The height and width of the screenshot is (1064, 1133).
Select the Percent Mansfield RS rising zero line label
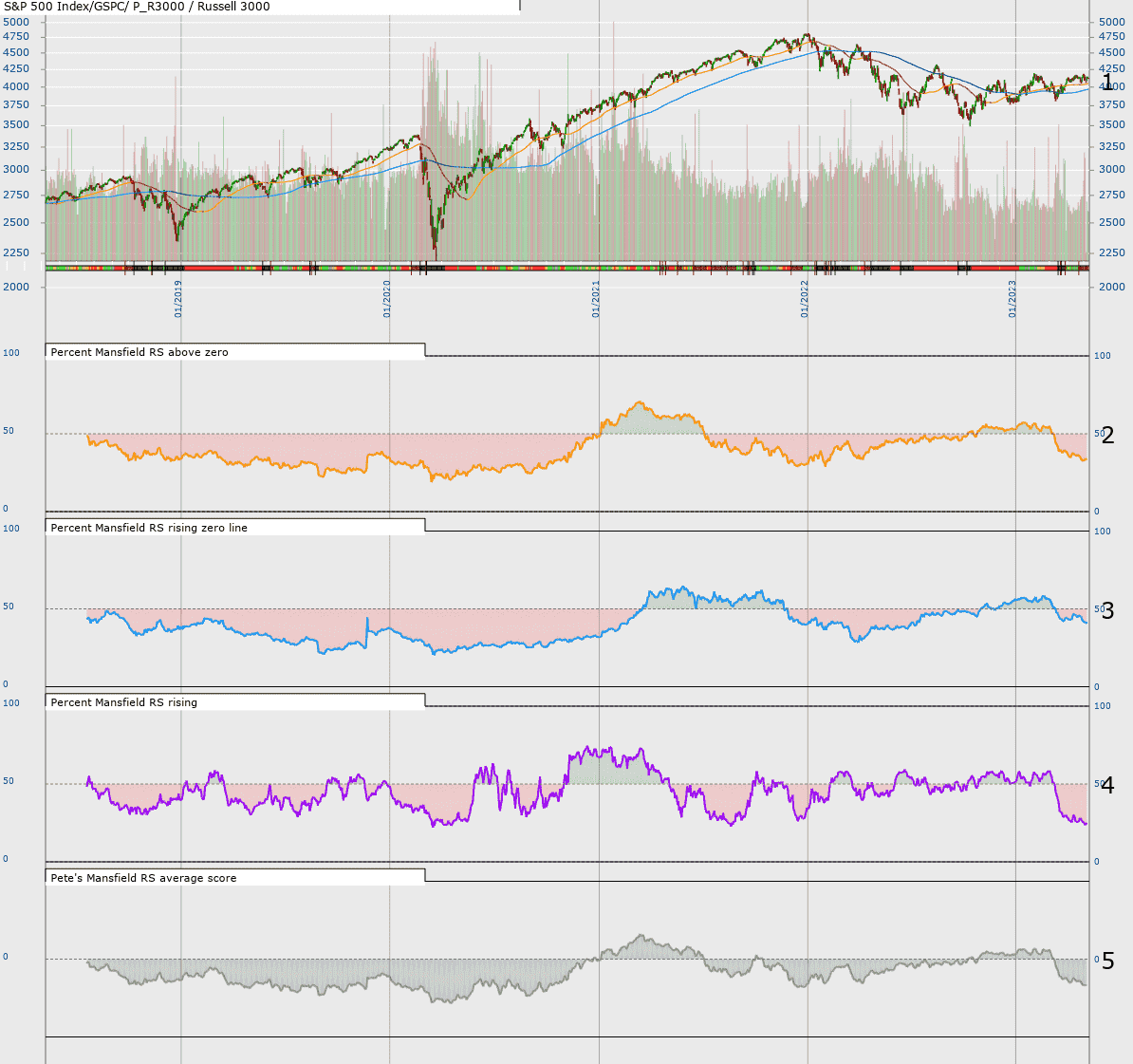coord(149,528)
